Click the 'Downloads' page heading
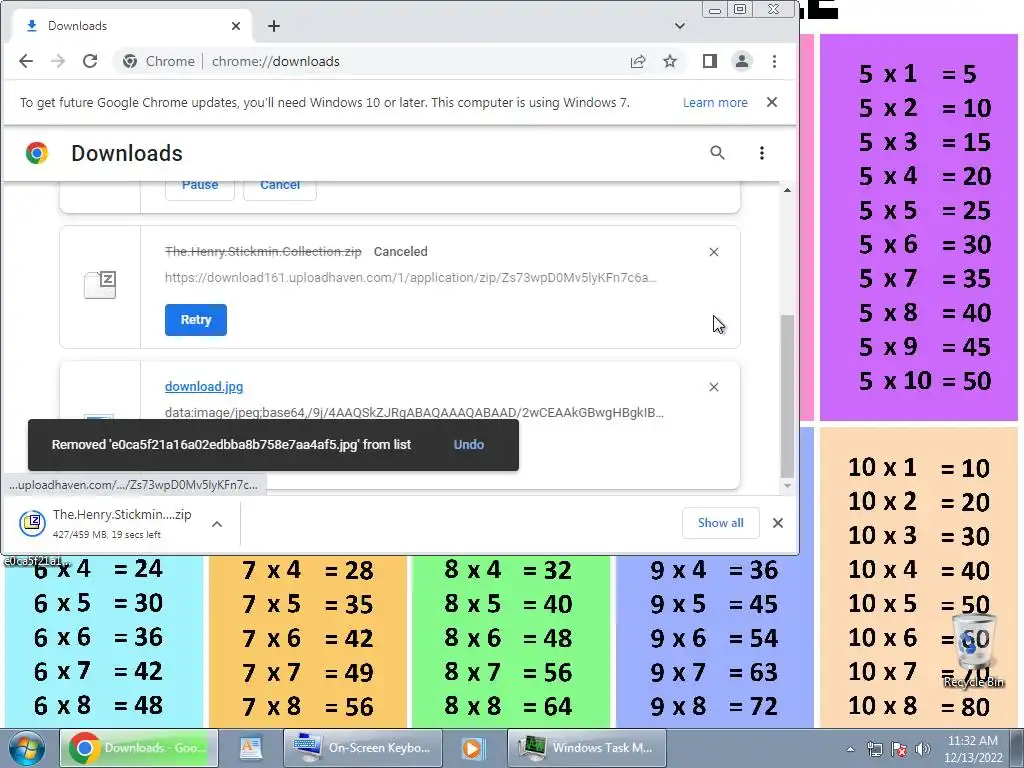Image resolution: width=1024 pixels, height=768 pixels. click(127, 153)
